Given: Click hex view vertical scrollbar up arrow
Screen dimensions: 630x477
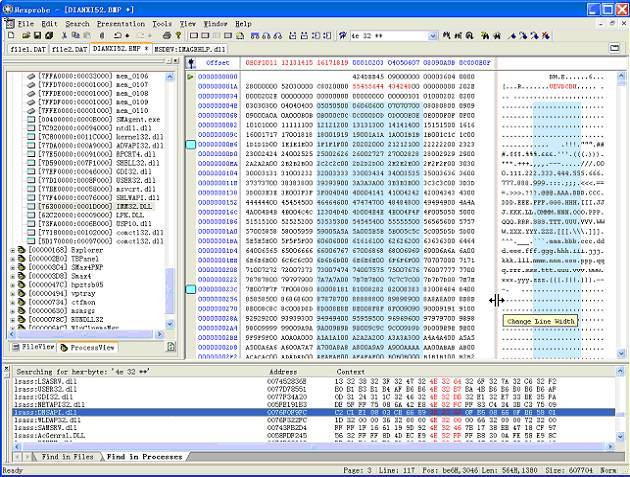Looking at the screenshot, I should point(621,76).
